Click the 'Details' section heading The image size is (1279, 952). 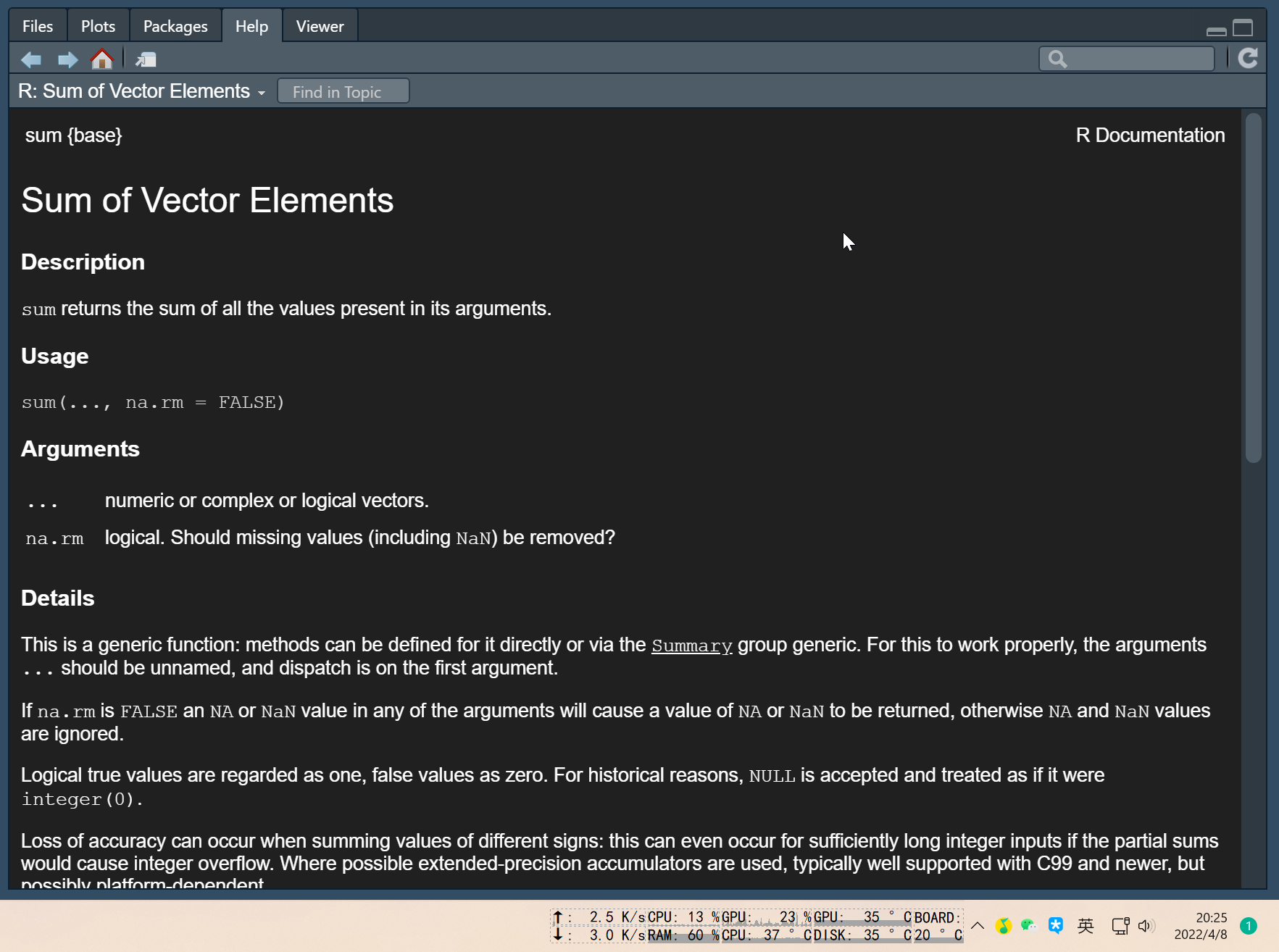[58, 598]
